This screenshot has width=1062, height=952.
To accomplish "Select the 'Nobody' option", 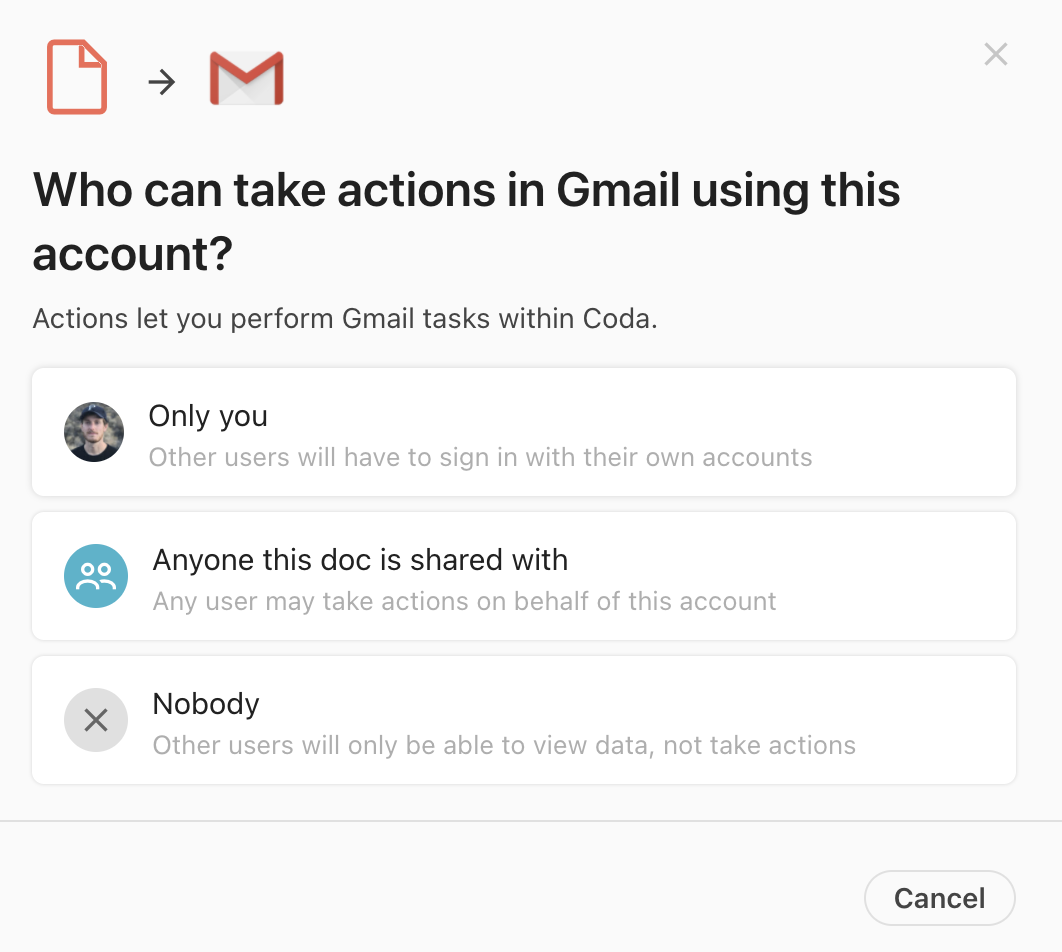I will point(524,720).
